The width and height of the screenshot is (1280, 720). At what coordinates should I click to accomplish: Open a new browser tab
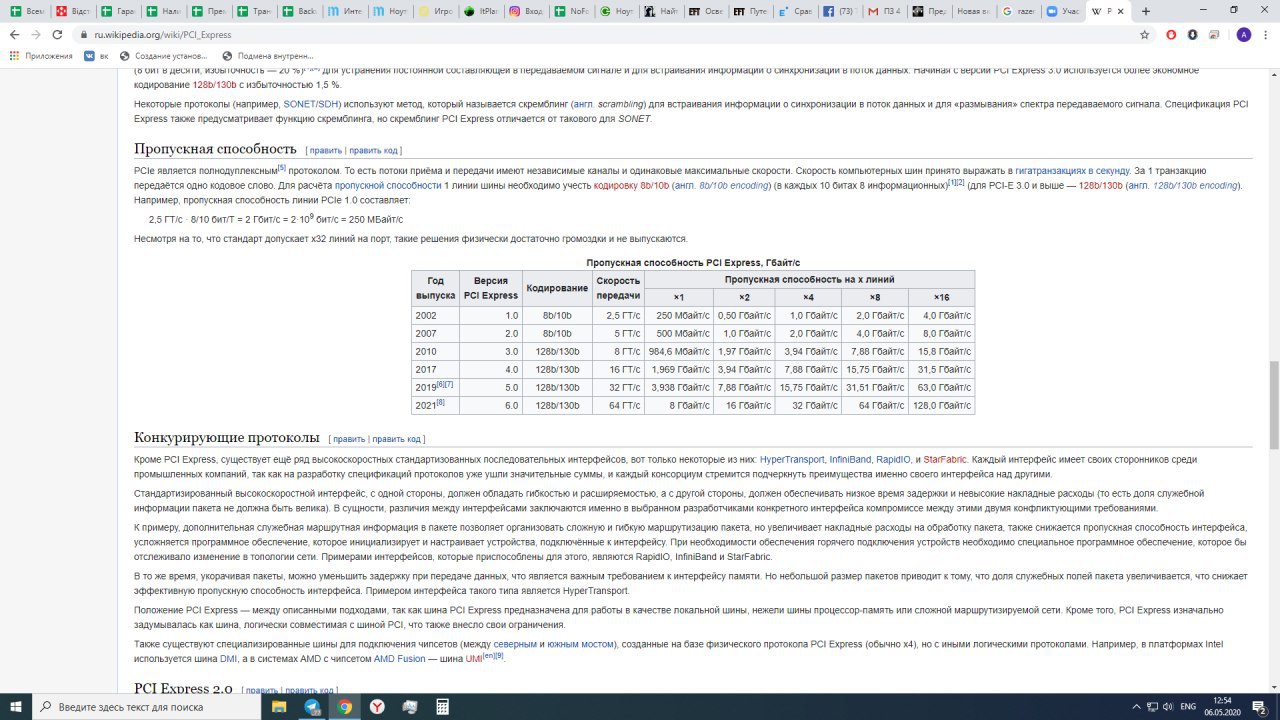[x=1146, y=11]
